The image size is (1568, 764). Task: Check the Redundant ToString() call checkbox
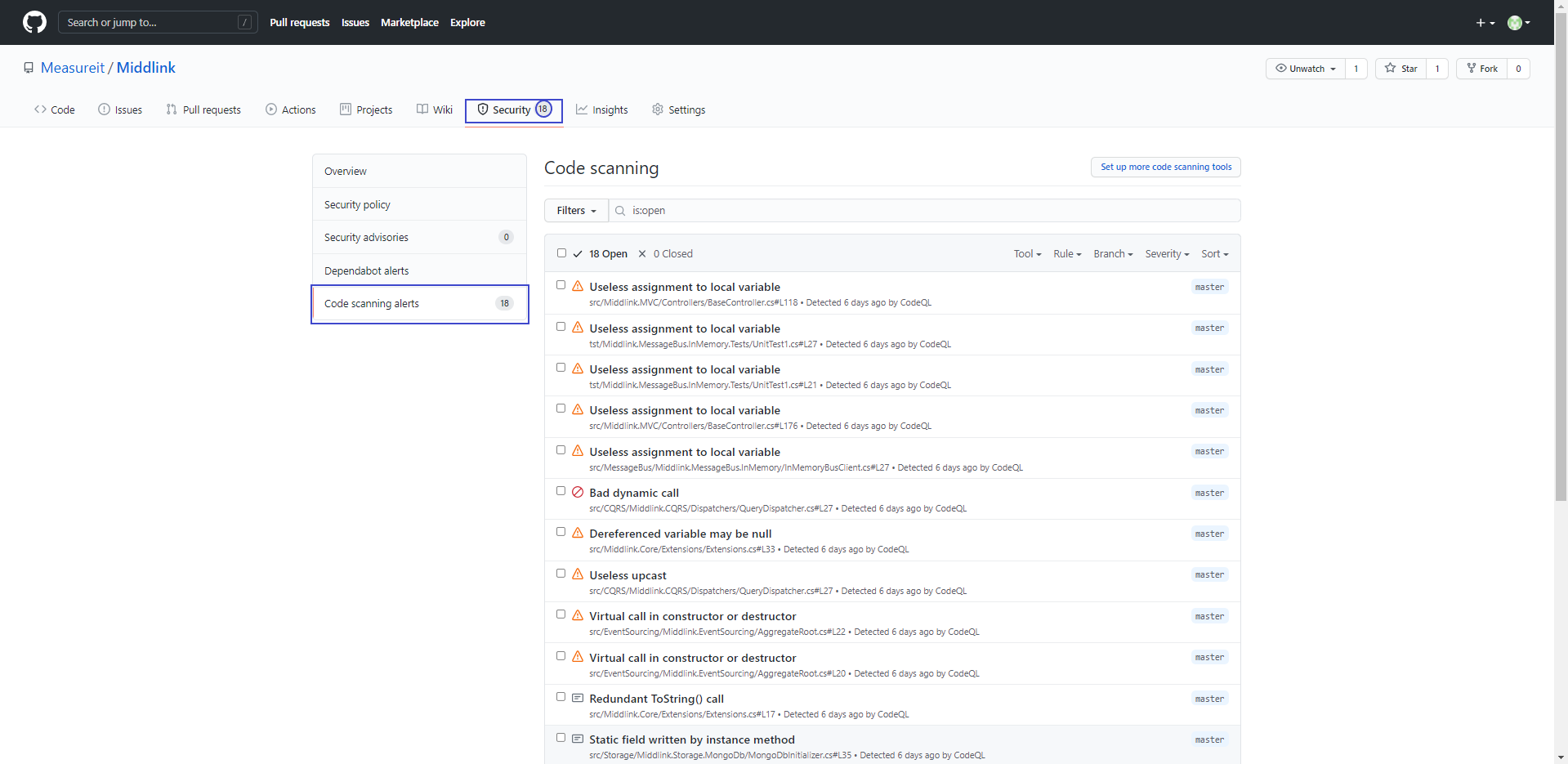tap(561, 697)
